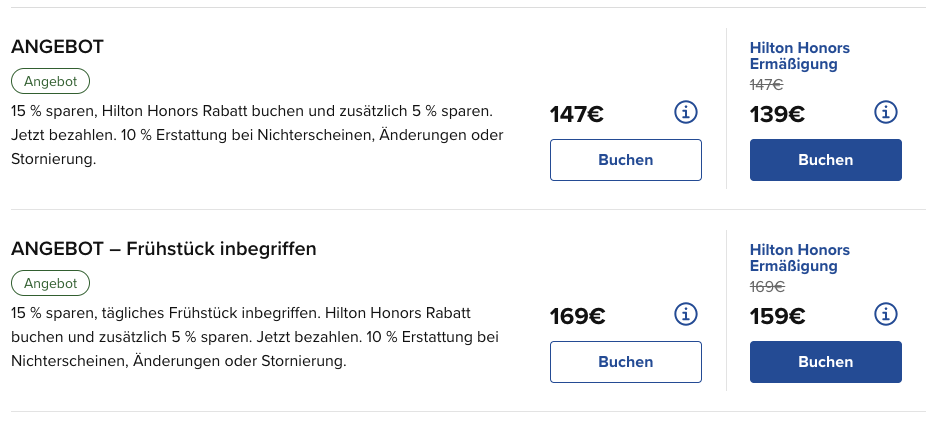Book the 147€ offer with outlined Buchen button
939x423 pixels.
coord(626,160)
